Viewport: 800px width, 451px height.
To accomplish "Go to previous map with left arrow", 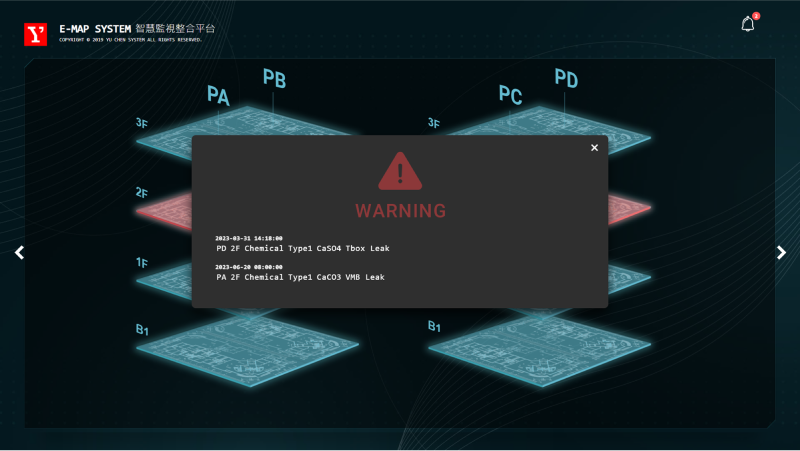I will 19,253.
